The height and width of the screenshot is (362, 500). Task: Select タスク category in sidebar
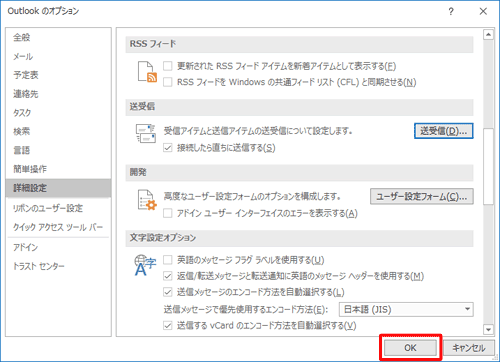click(x=58, y=113)
